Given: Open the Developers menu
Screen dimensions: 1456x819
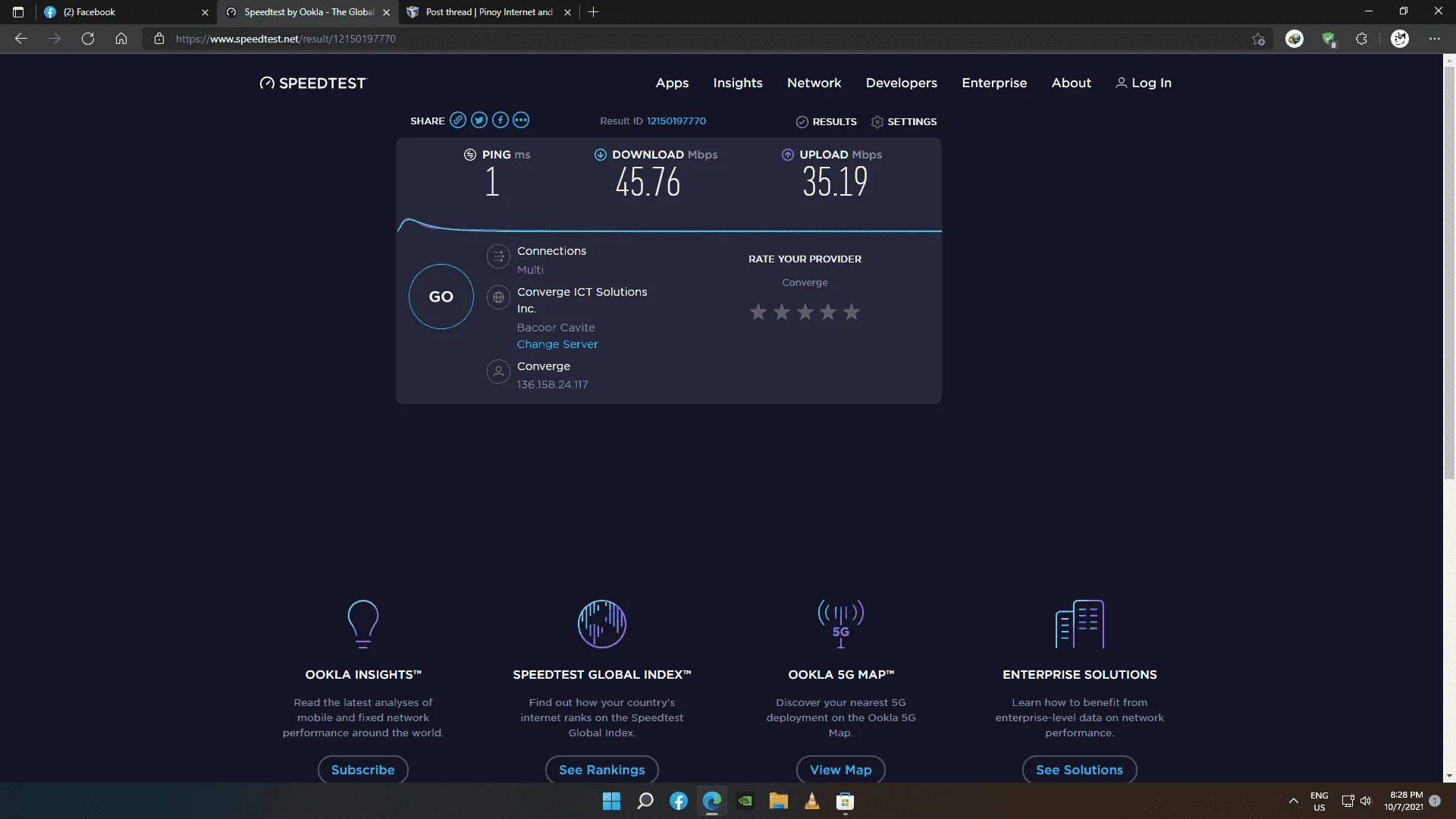Looking at the screenshot, I should click(901, 83).
